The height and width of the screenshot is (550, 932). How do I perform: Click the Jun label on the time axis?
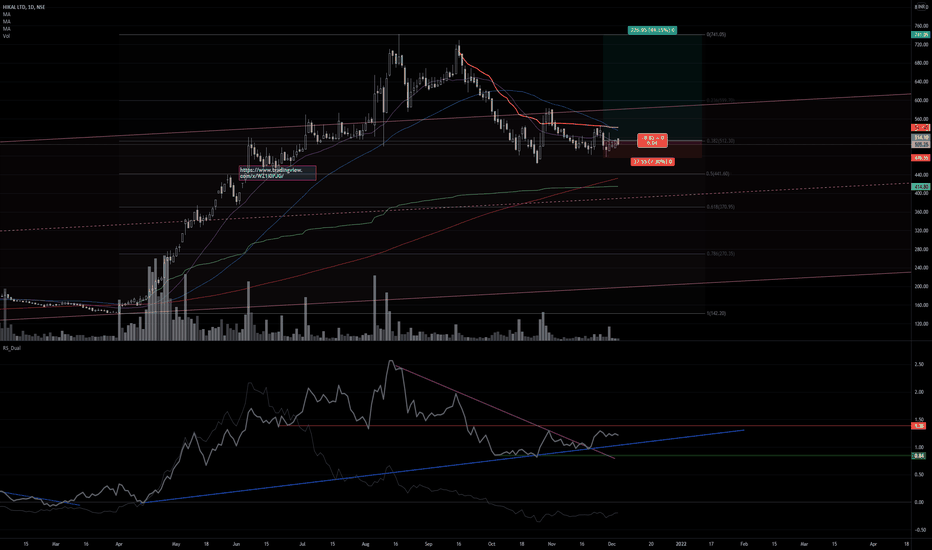[x=237, y=544]
